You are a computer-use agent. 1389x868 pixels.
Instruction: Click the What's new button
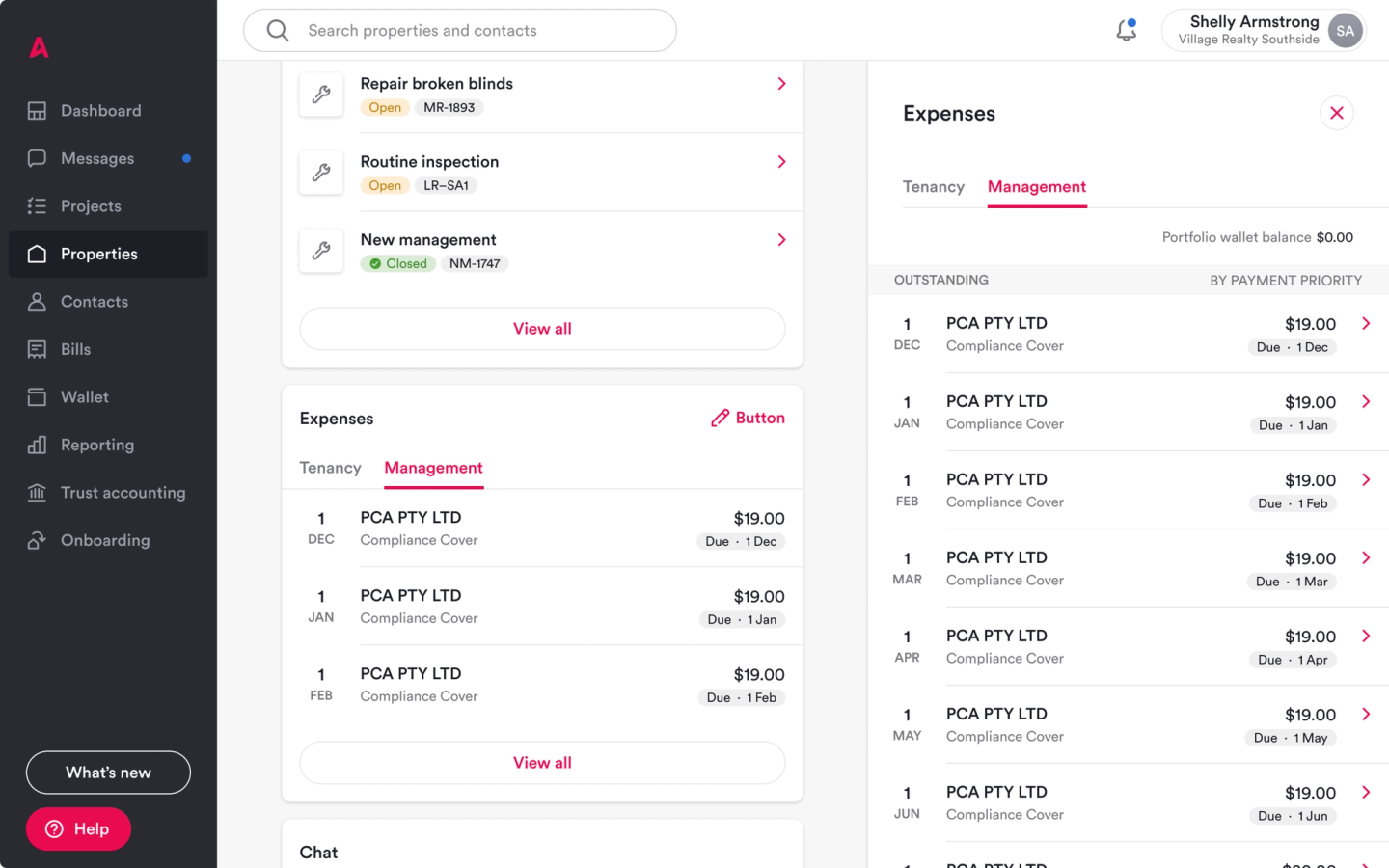108,773
